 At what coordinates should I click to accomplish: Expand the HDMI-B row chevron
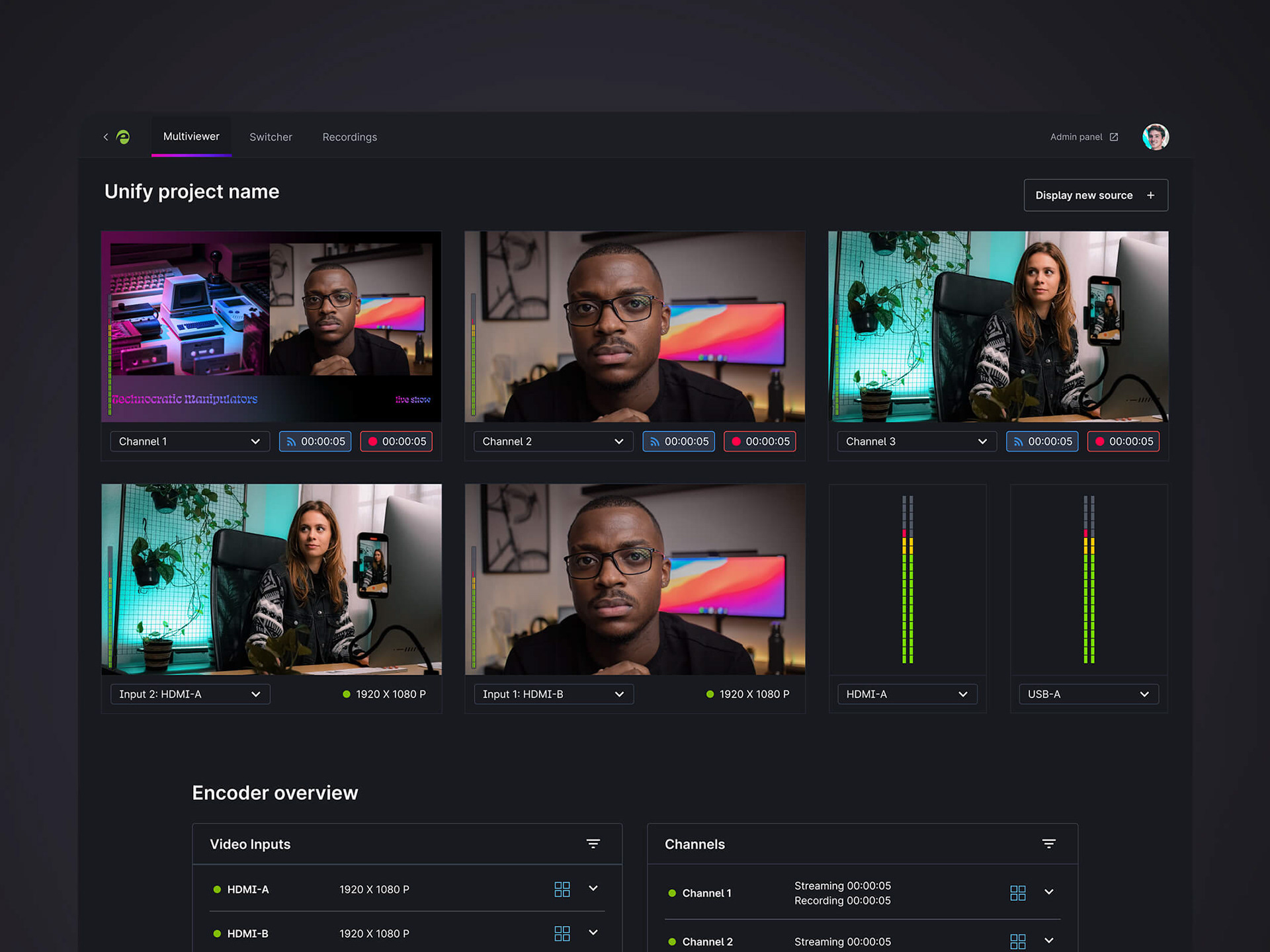tap(593, 933)
